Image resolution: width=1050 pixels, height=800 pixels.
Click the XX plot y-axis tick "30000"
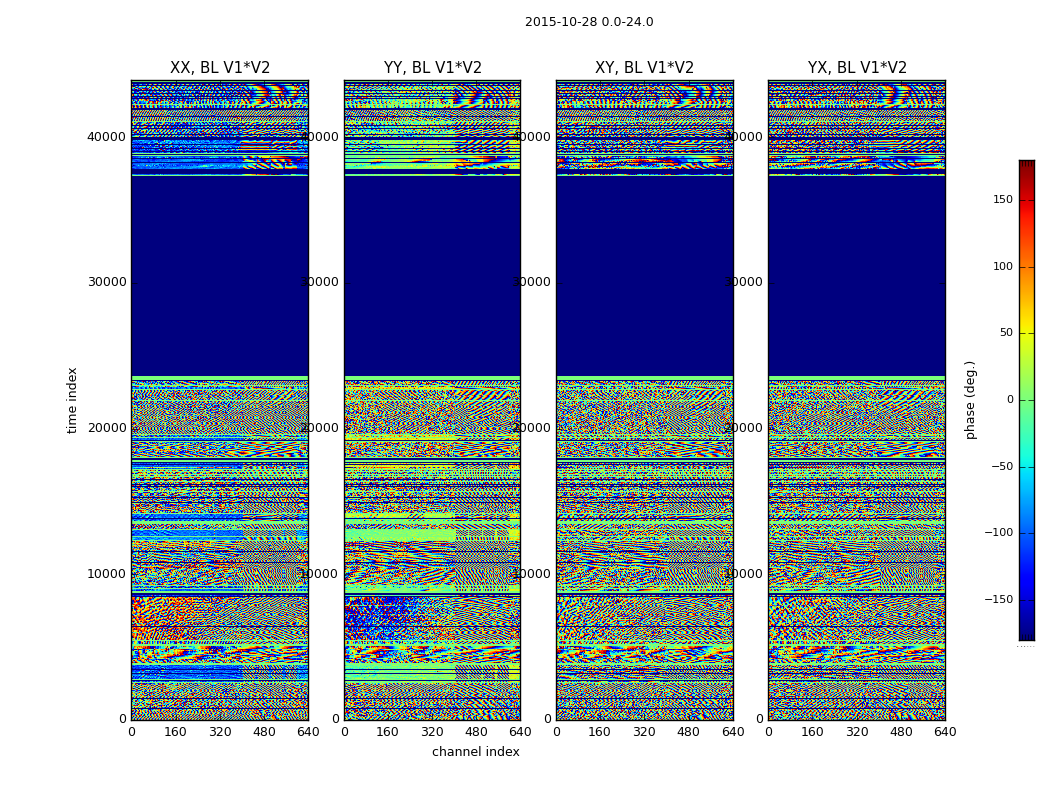pos(106,282)
